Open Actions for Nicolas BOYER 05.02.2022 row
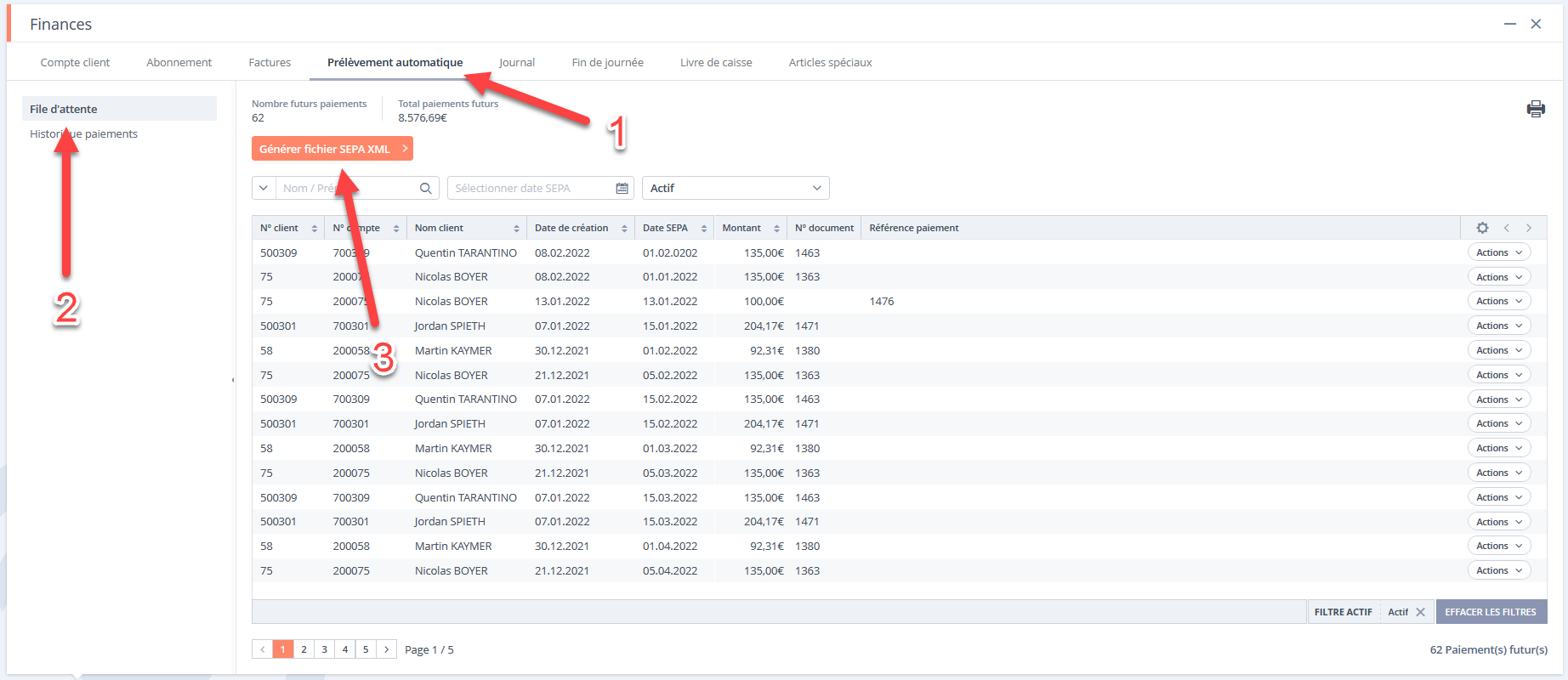 (x=1499, y=375)
